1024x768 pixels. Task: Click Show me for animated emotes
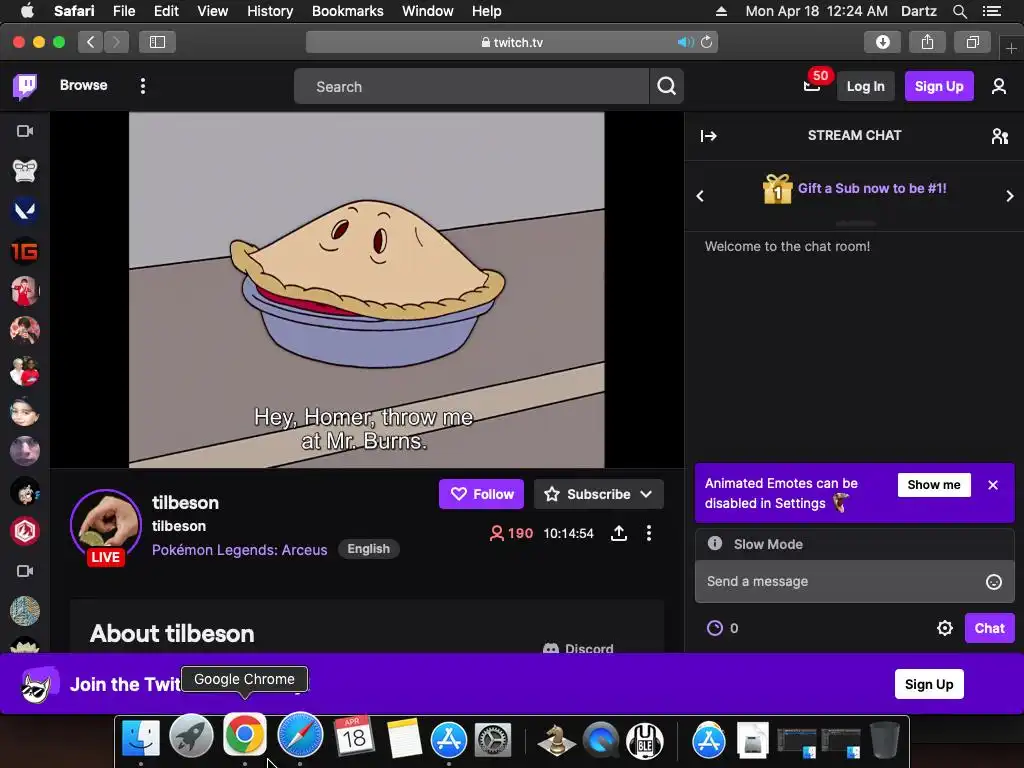pyautogui.click(x=934, y=485)
